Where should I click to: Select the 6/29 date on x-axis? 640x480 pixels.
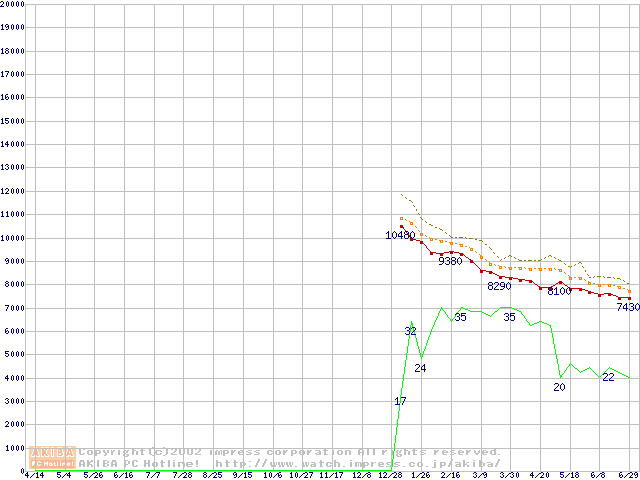[628, 475]
